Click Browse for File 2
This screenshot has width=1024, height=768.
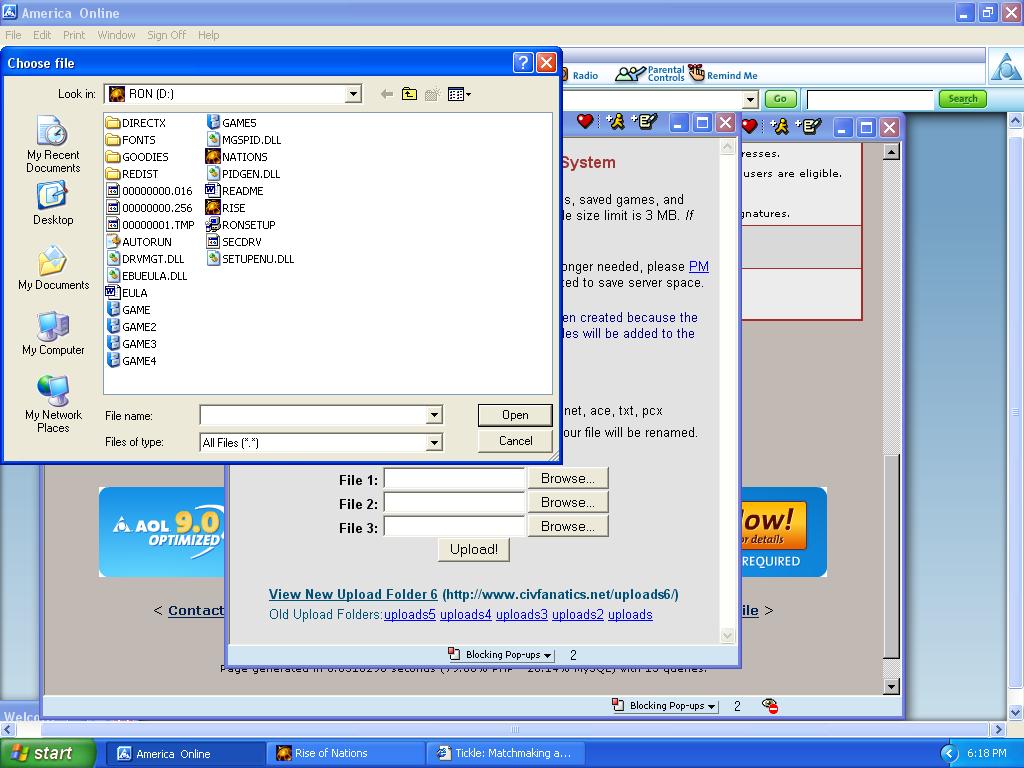(x=568, y=502)
